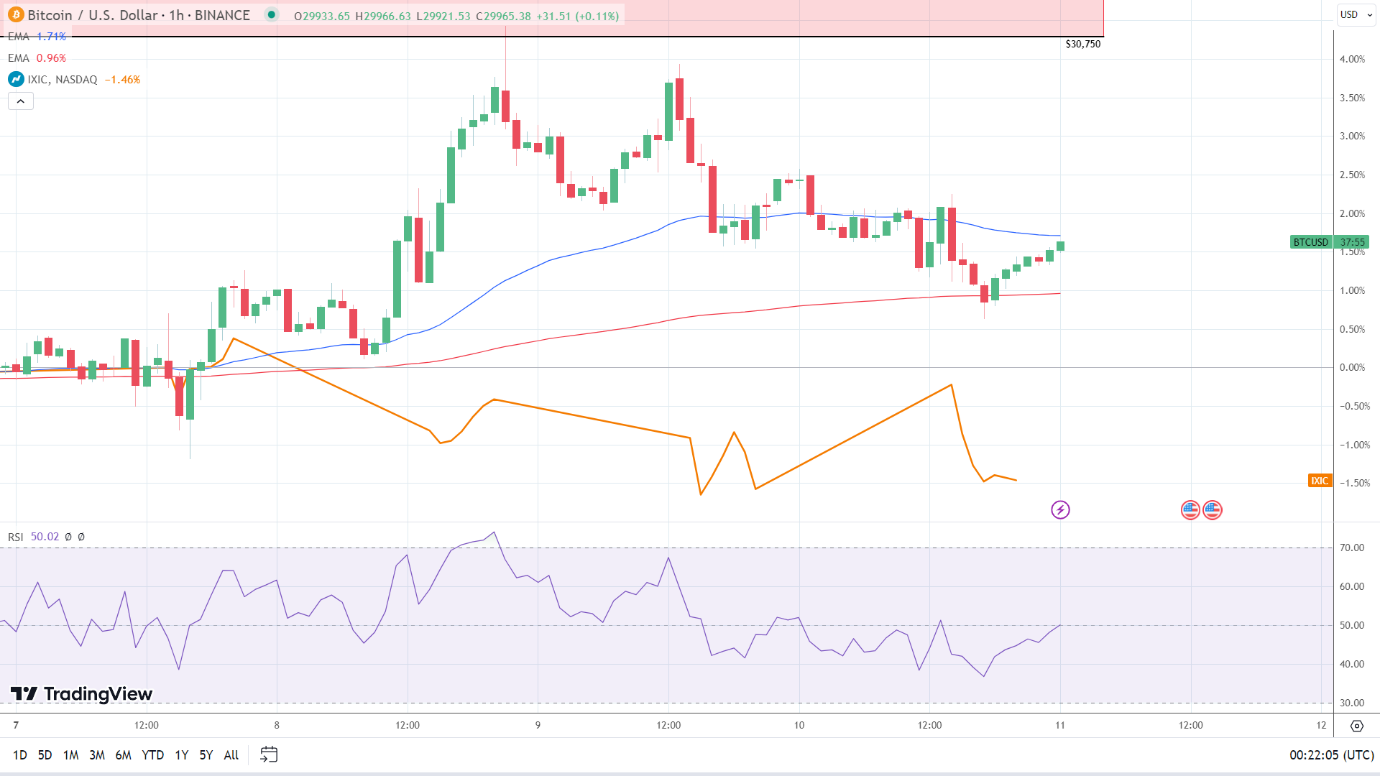This screenshot has height=776, width=1380.
Task: Open the purple lightning bolt marker
Action: [x=1060, y=510]
